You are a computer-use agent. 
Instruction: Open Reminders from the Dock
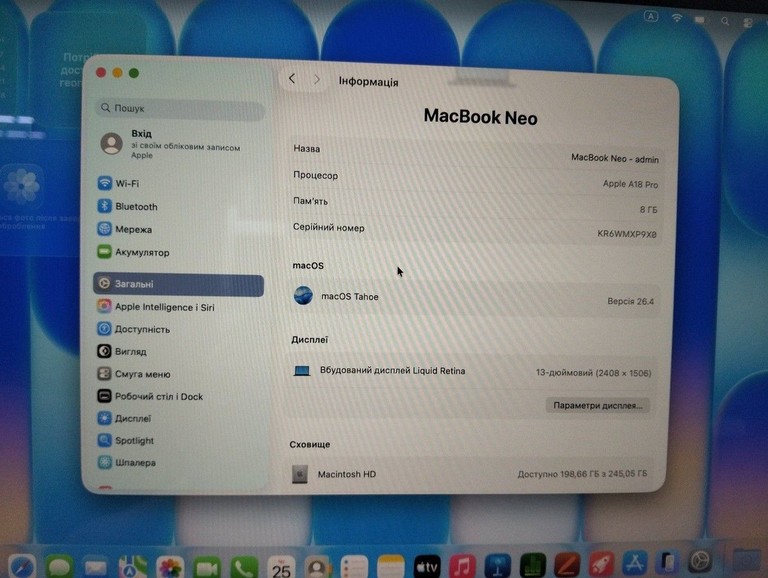tap(354, 568)
